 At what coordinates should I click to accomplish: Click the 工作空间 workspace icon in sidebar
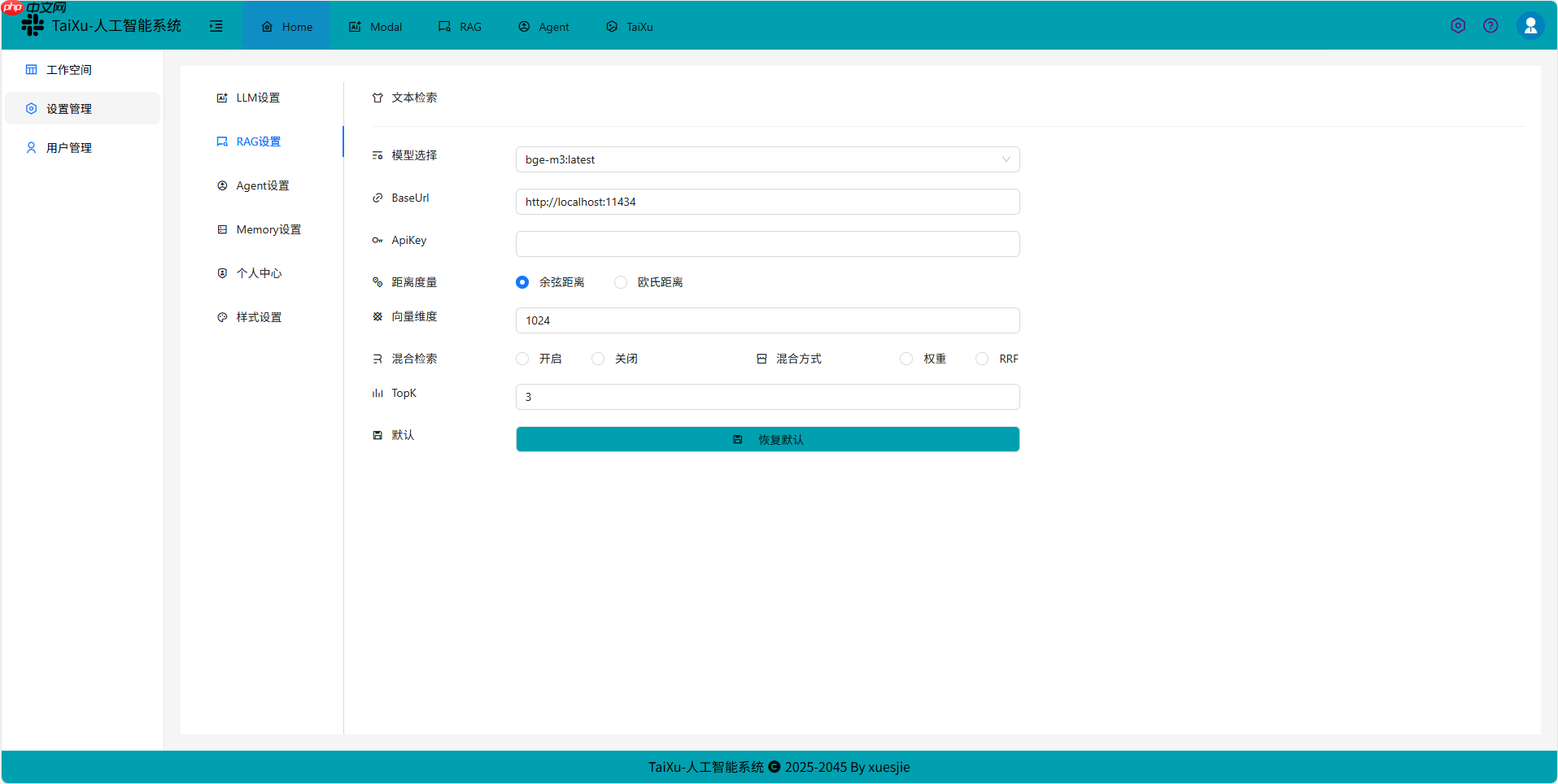(31, 69)
